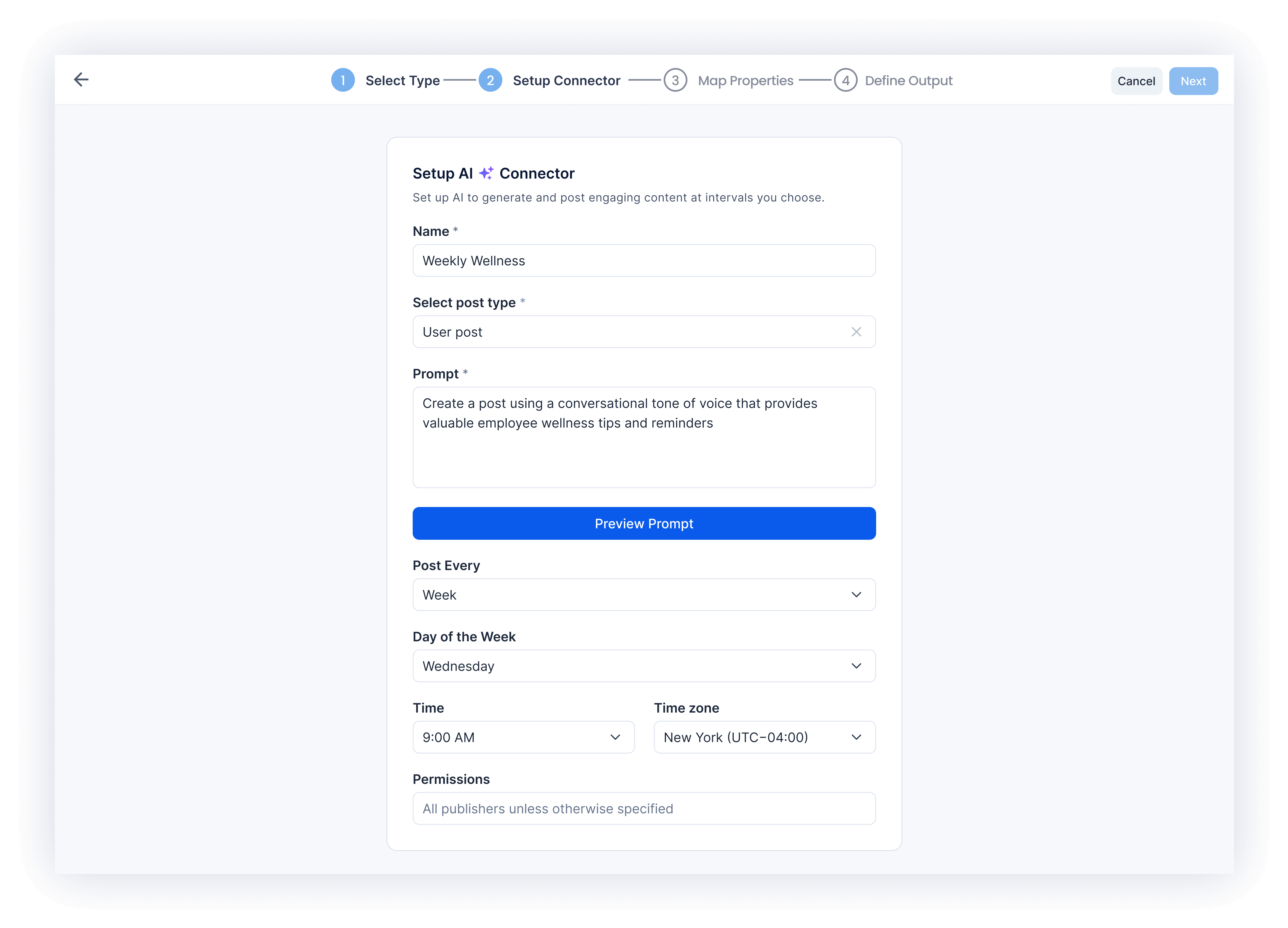Open the Map Properties step

[746, 81]
